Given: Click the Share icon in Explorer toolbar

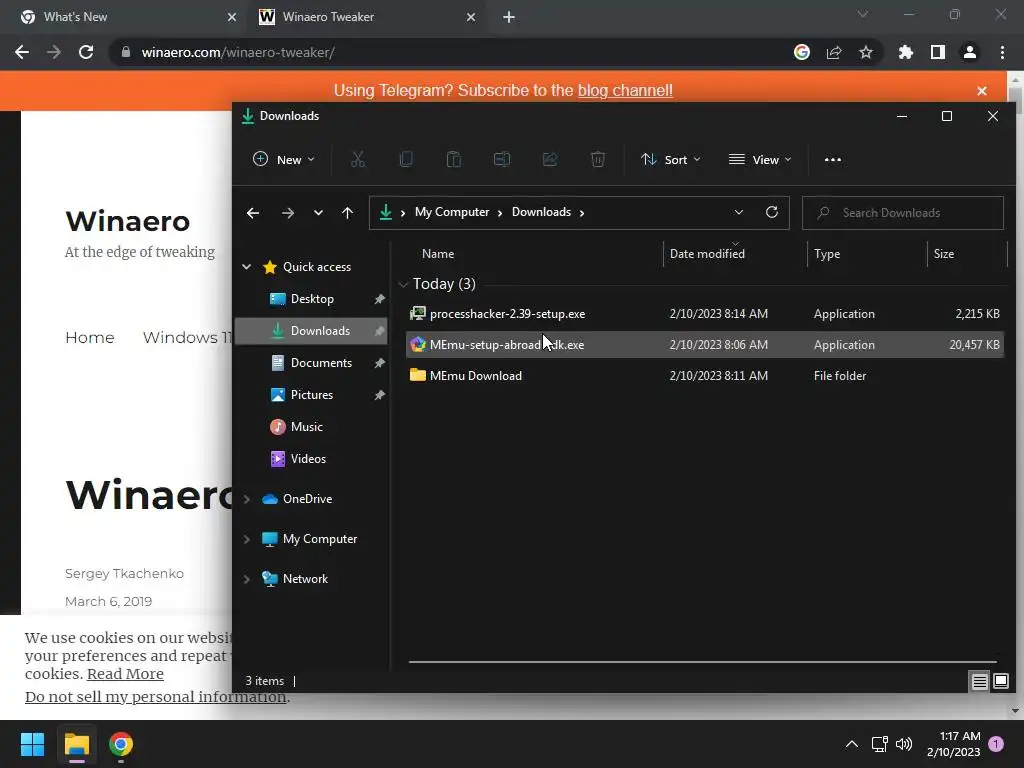Looking at the screenshot, I should point(550,159).
